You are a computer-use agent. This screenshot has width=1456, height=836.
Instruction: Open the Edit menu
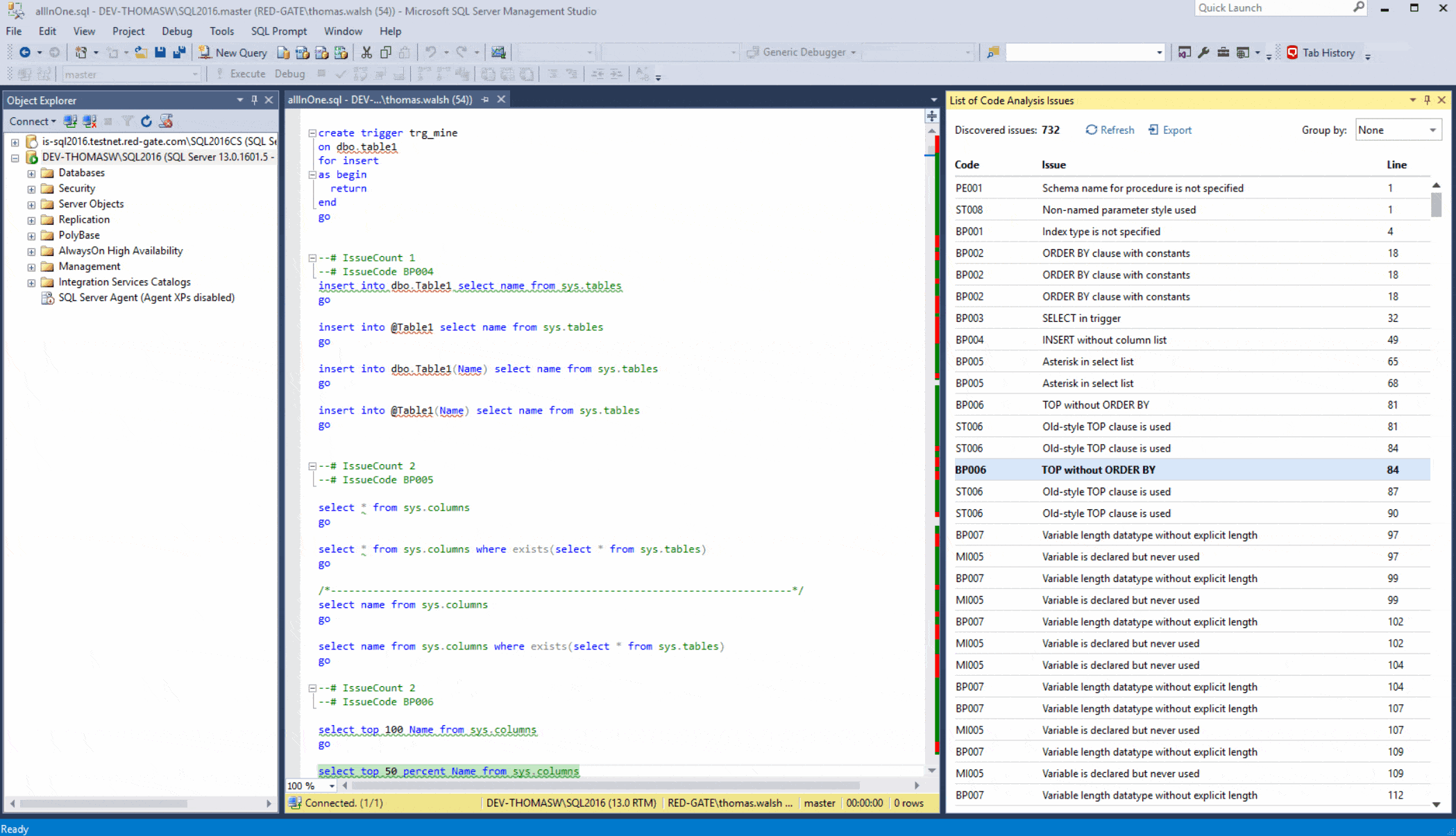point(47,31)
